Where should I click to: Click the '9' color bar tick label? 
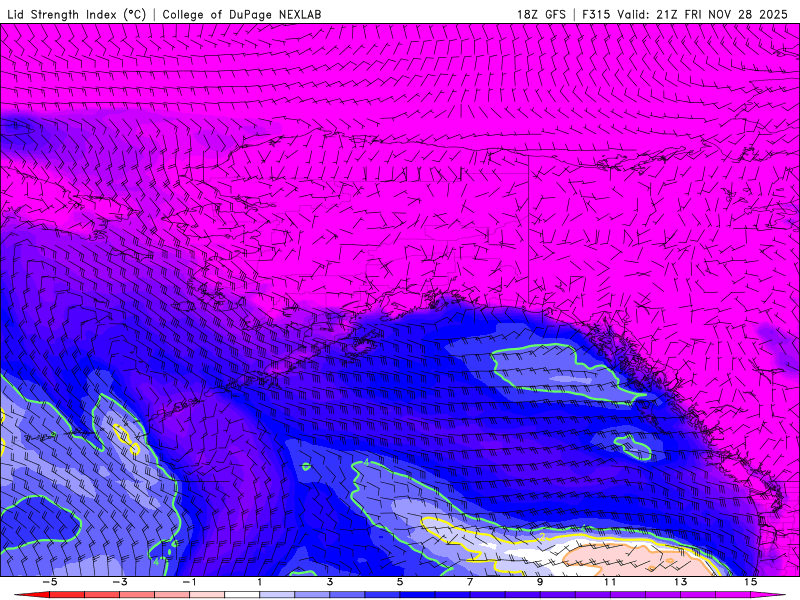(540, 582)
